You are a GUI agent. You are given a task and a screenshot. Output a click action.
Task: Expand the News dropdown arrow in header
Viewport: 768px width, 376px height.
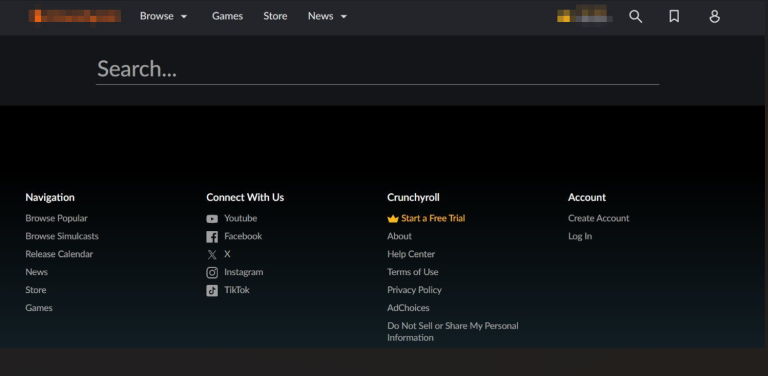344,17
